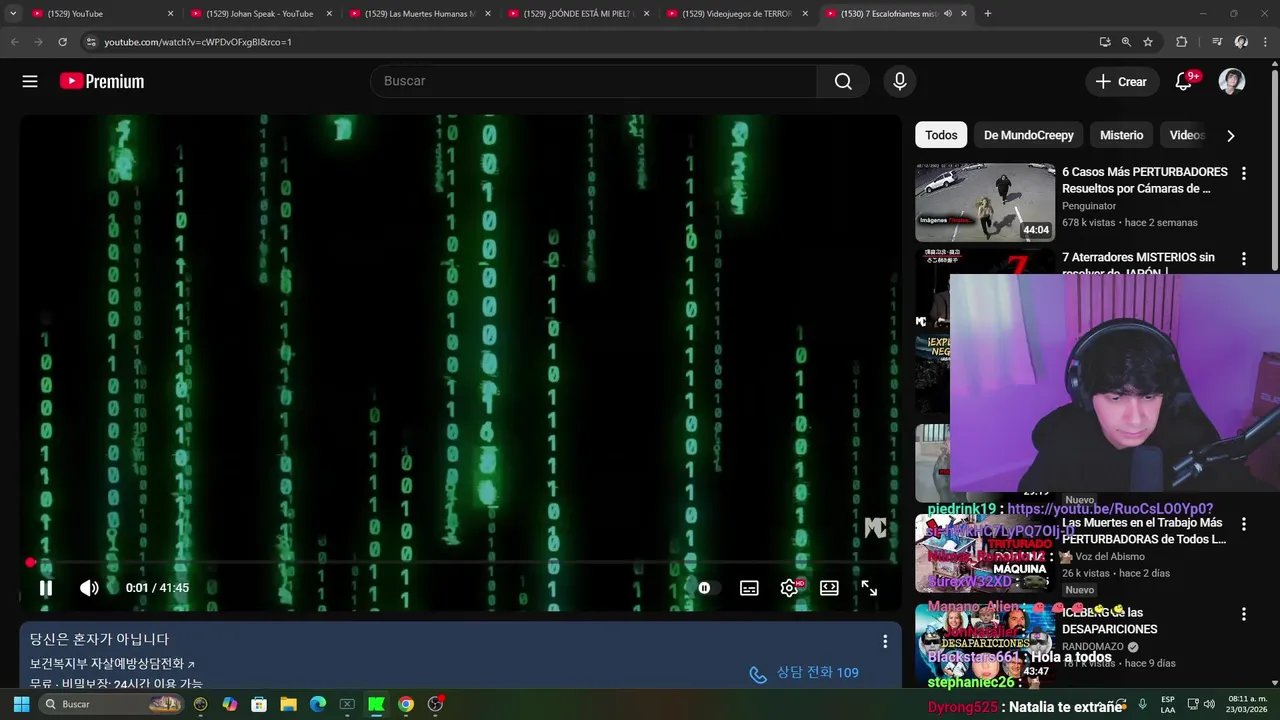Install app icon in address bar

1104,42
